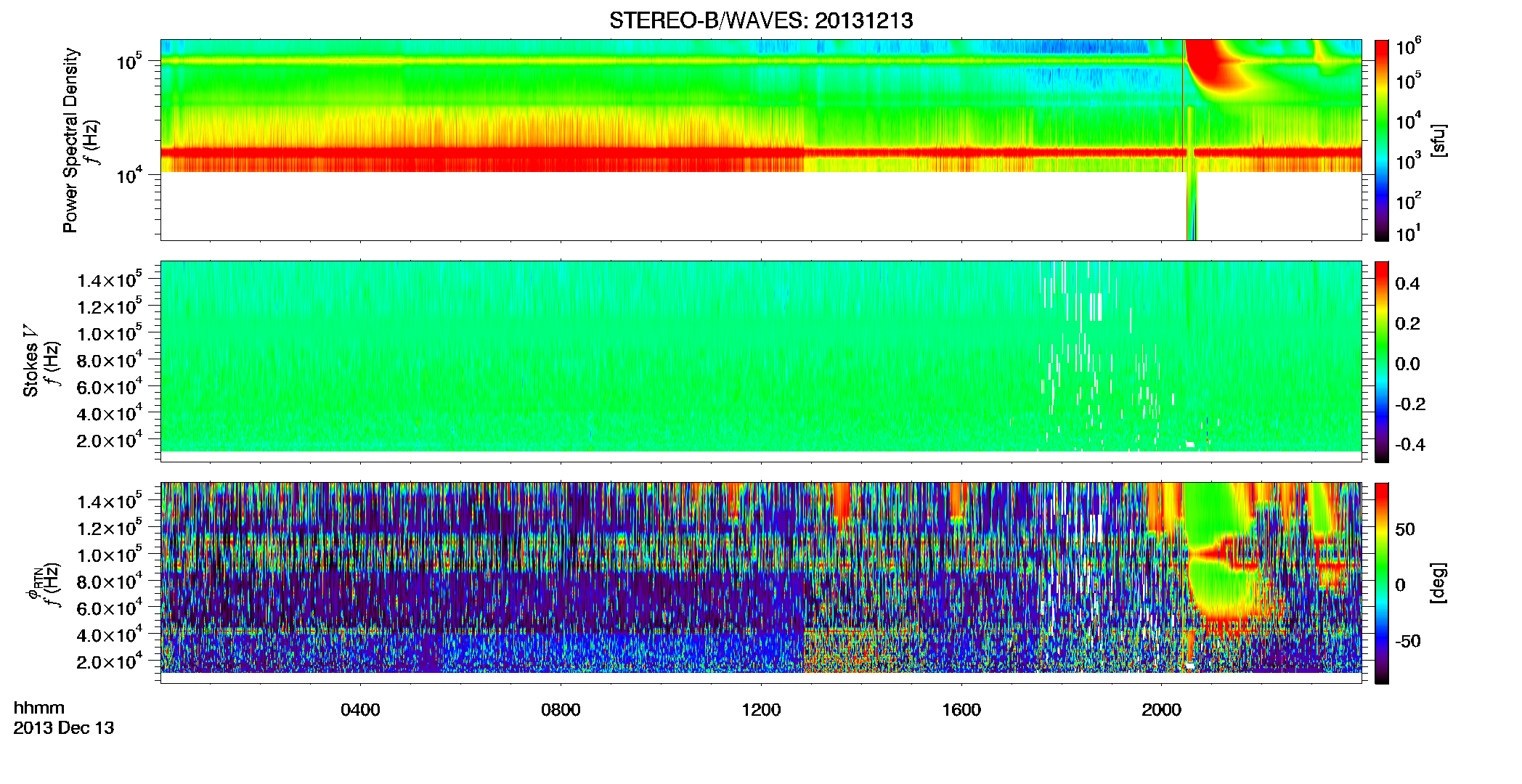The height and width of the screenshot is (784, 1522).
Task: Click the 1200 time tick label
Action: (761, 710)
